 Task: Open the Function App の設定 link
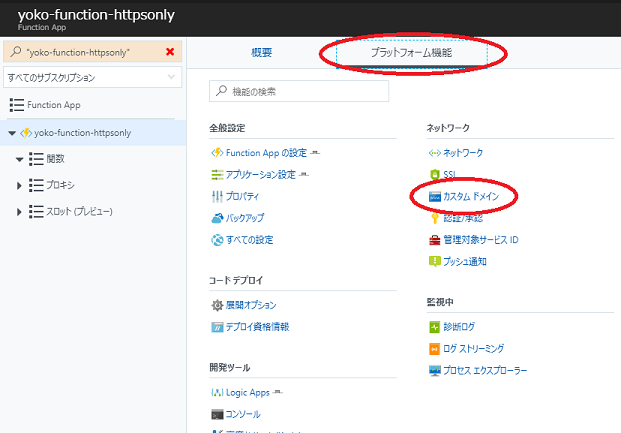click(266, 153)
